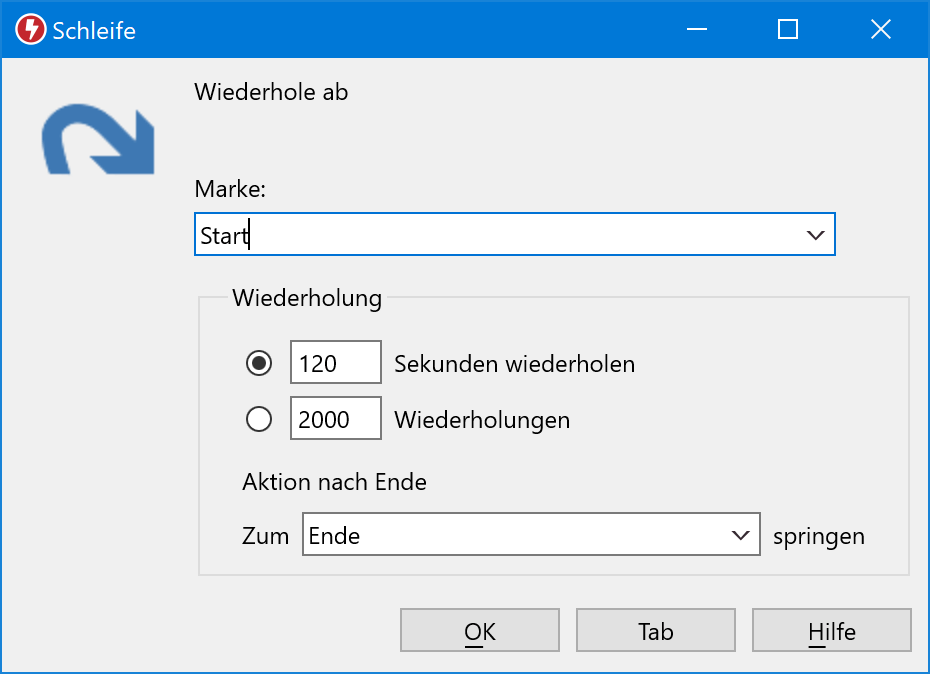Close the Schleife dialog
The width and height of the screenshot is (930, 674).
pos(880,30)
